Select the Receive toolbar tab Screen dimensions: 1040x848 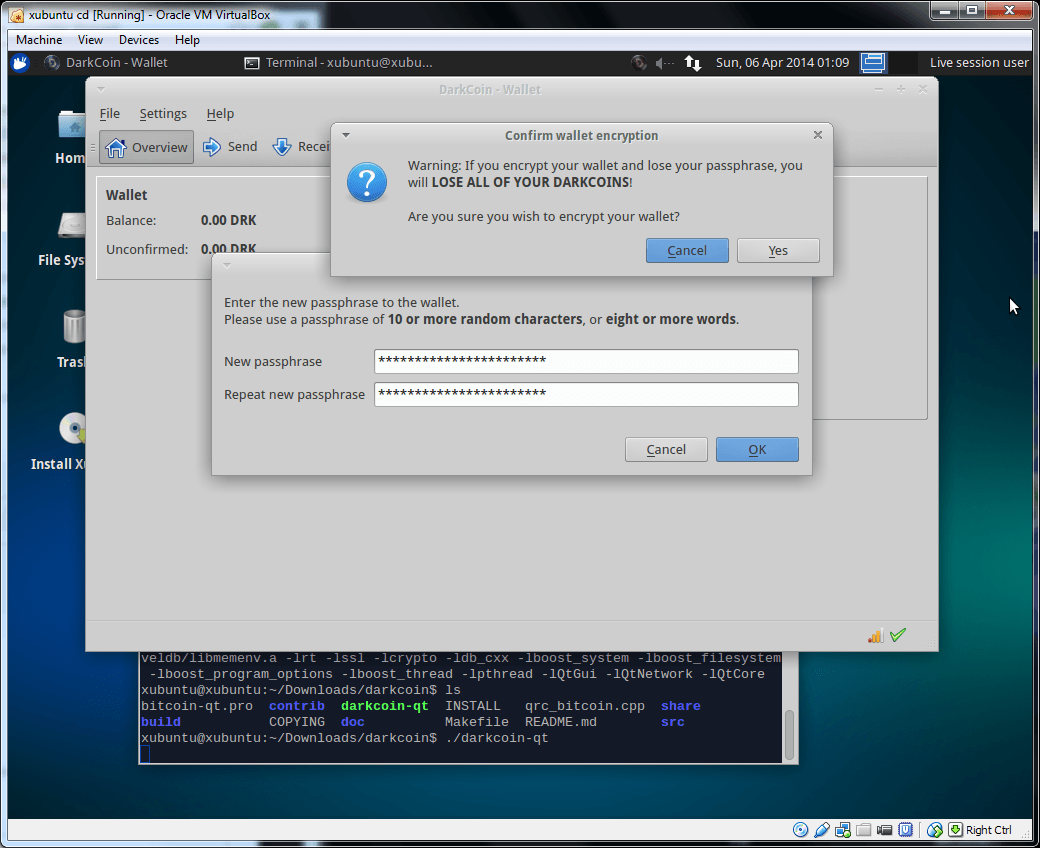(x=300, y=147)
